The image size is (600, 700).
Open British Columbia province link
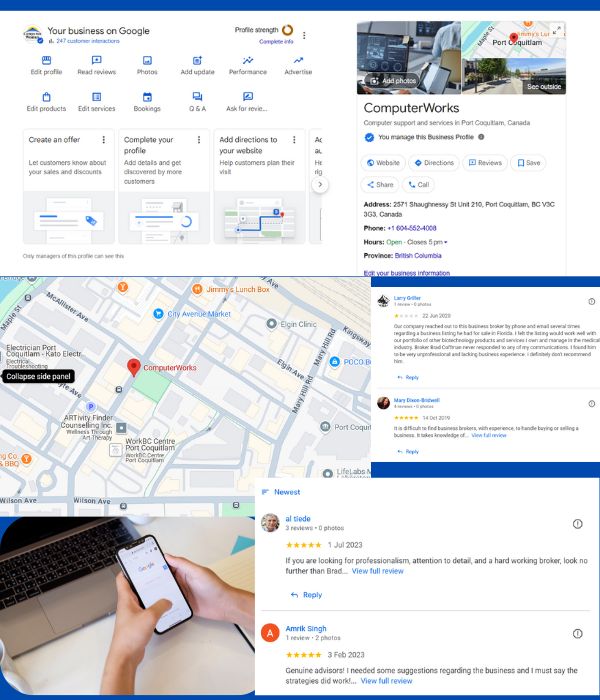(x=418, y=255)
